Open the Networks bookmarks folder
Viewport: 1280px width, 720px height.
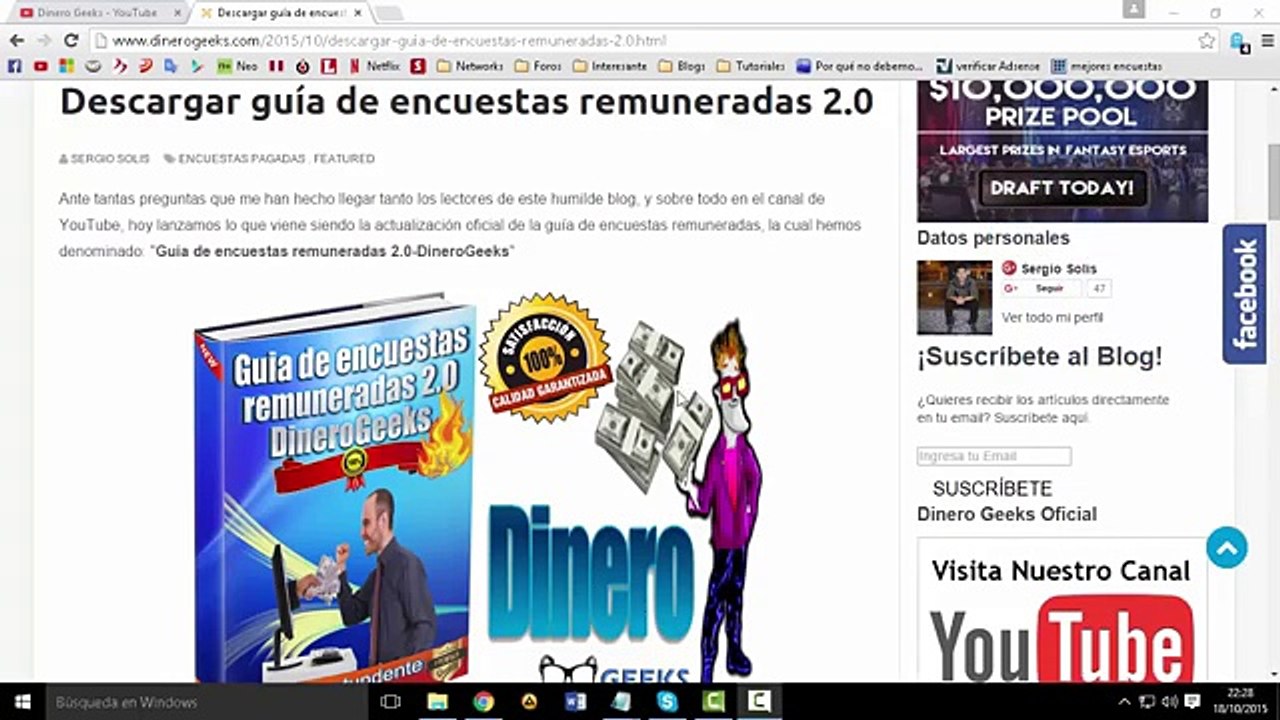point(469,66)
